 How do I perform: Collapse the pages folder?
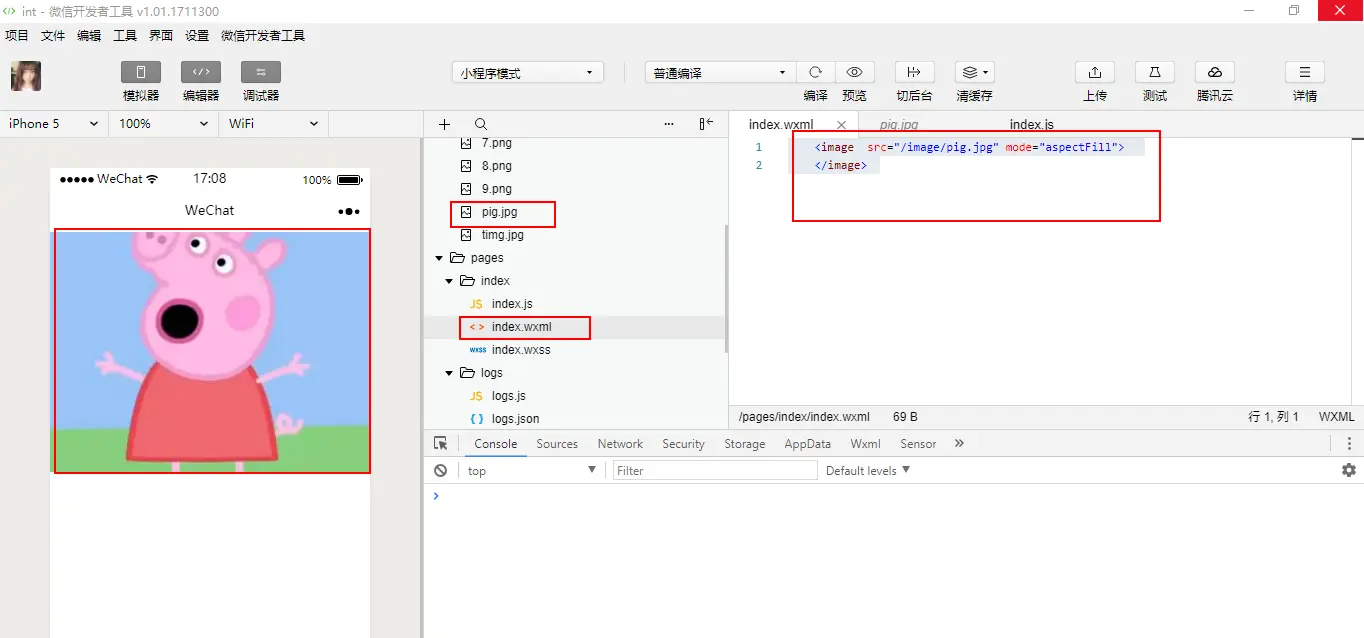[x=439, y=258]
